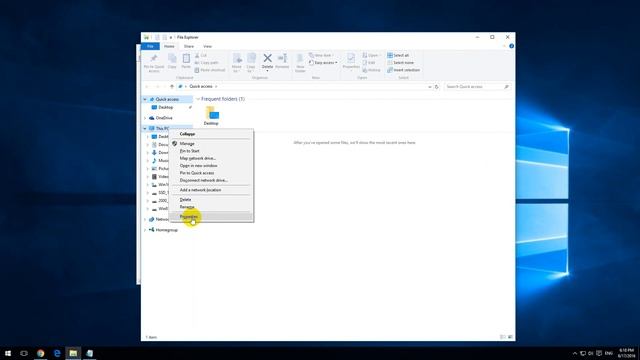This screenshot has width=640, height=360.
Task: Open the Easy access dropdown
Action: coord(323,63)
